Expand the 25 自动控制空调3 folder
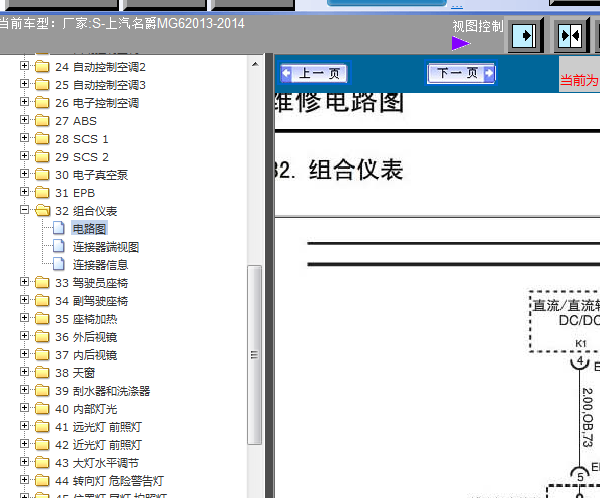The width and height of the screenshot is (600, 498). point(24,84)
